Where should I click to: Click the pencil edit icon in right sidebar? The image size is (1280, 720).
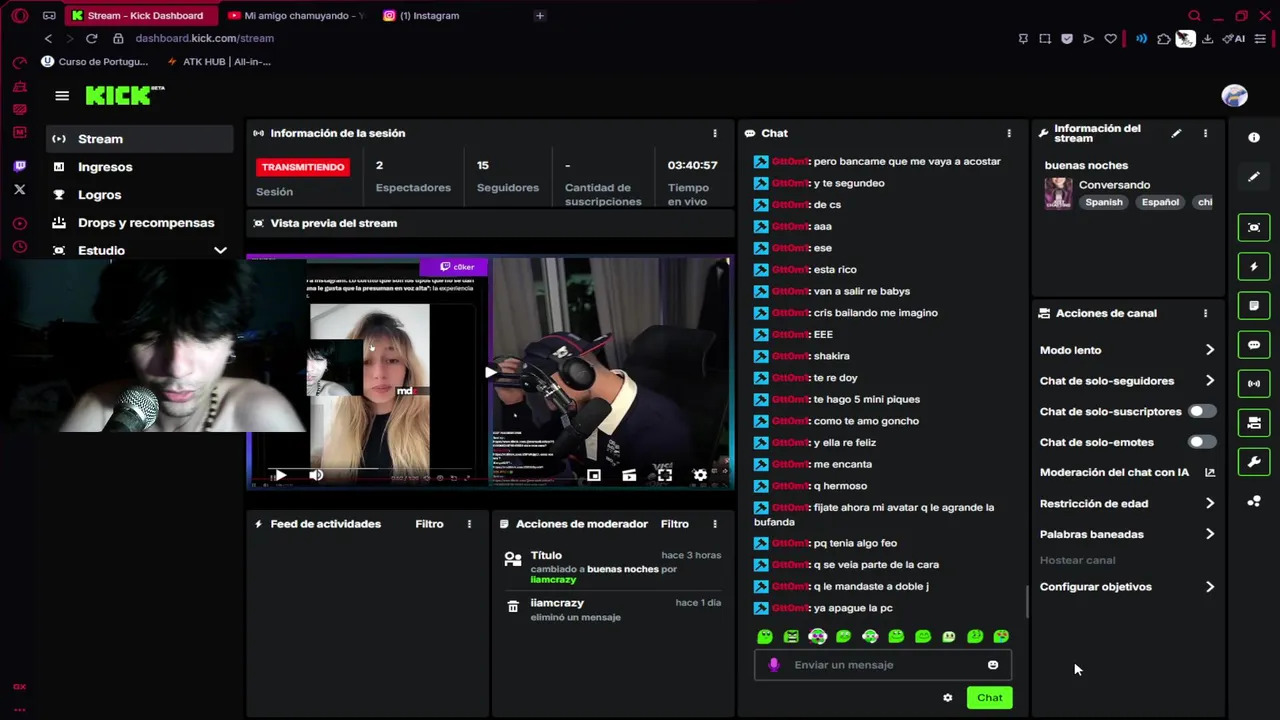click(x=1254, y=177)
